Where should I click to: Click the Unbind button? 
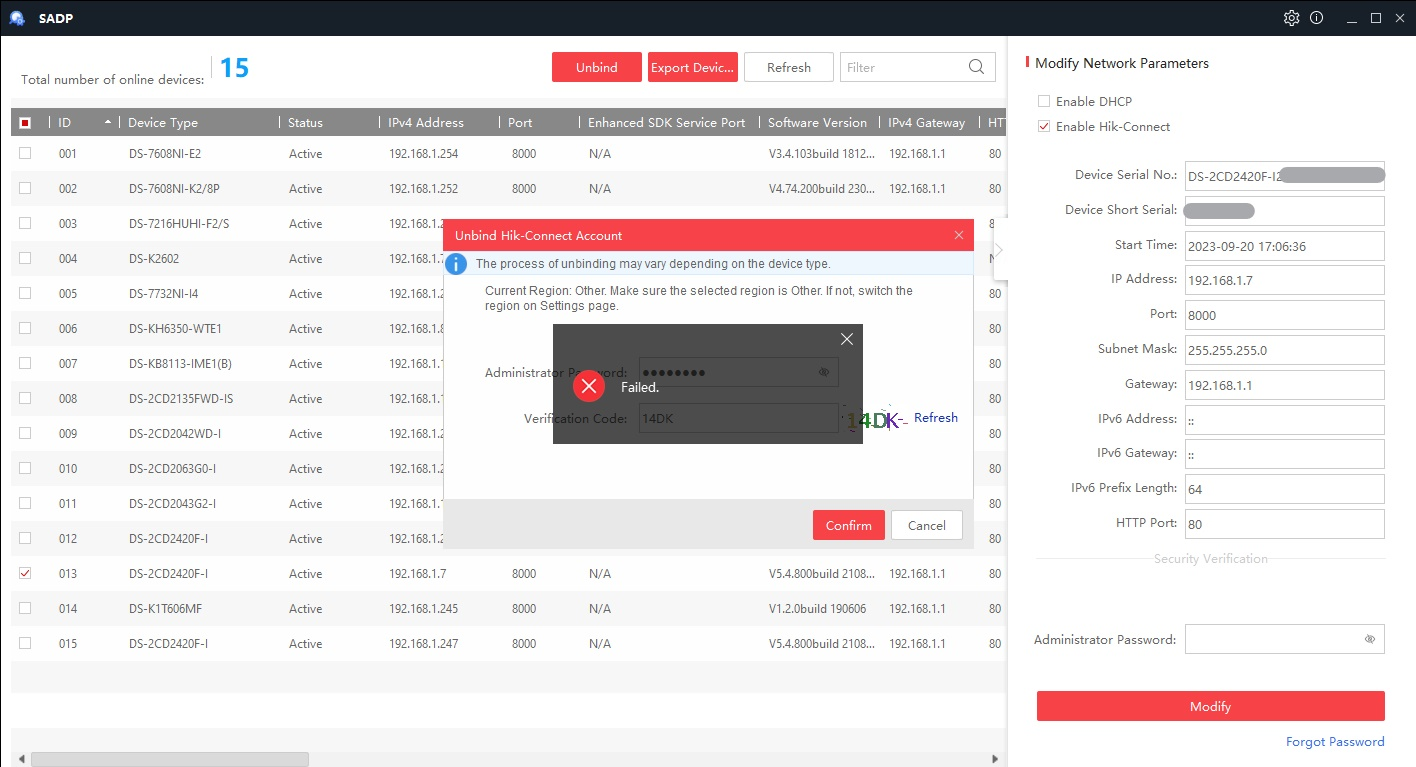[x=597, y=67]
